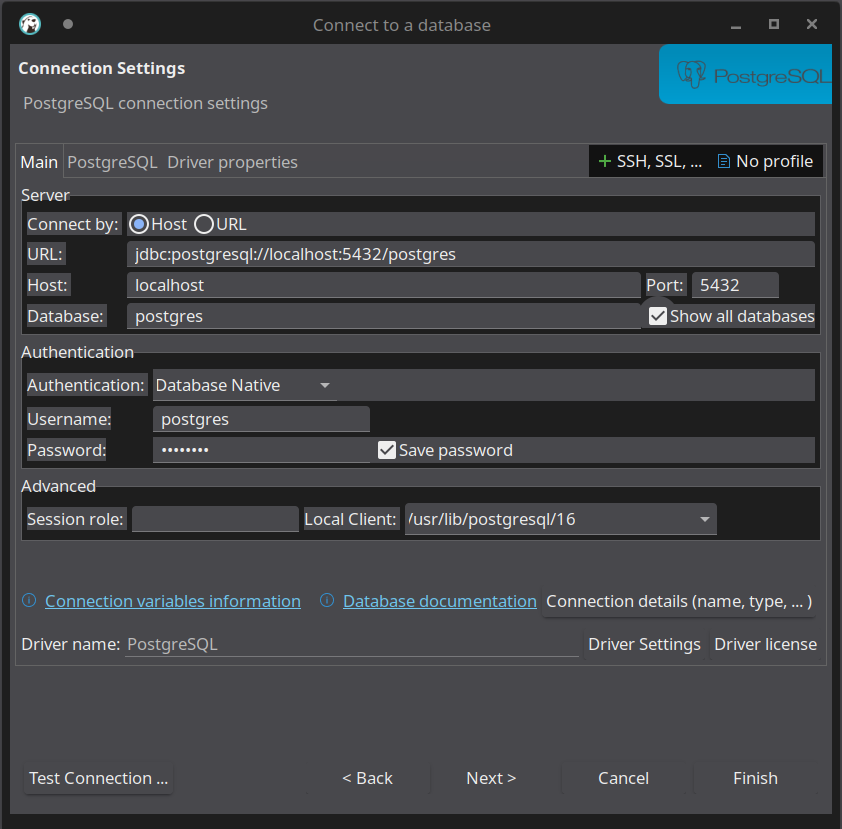Open Driver license

click(x=766, y=644)
